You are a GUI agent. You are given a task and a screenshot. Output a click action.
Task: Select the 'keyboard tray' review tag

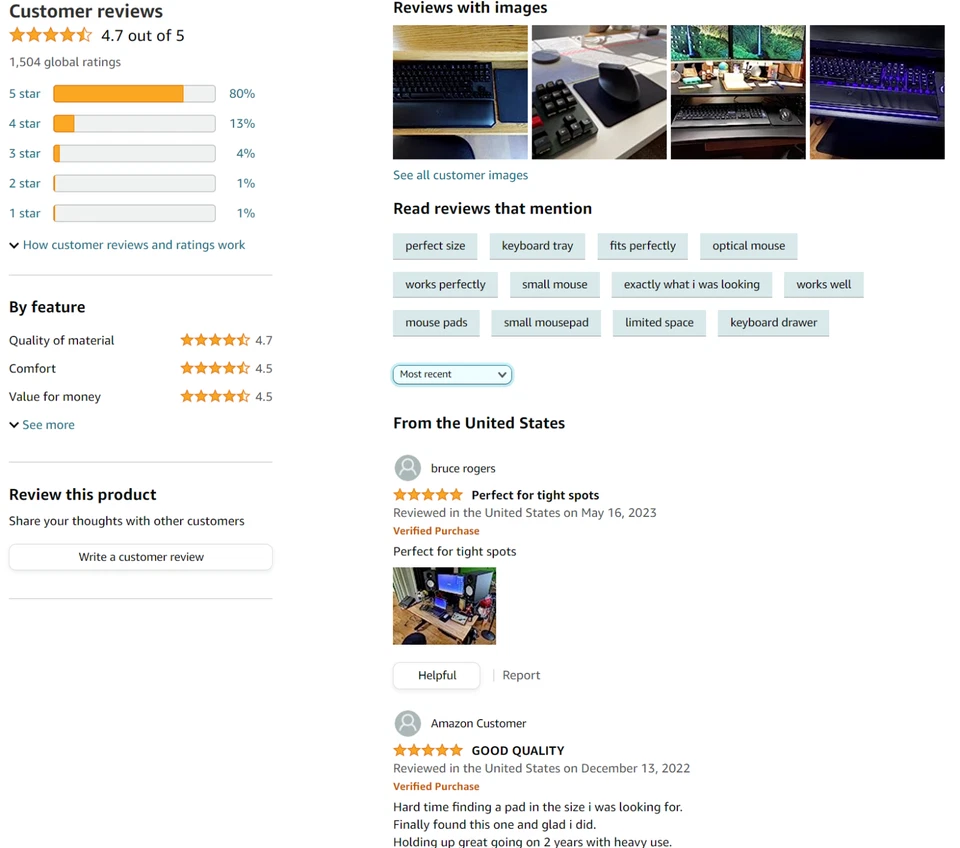[537, 246]
